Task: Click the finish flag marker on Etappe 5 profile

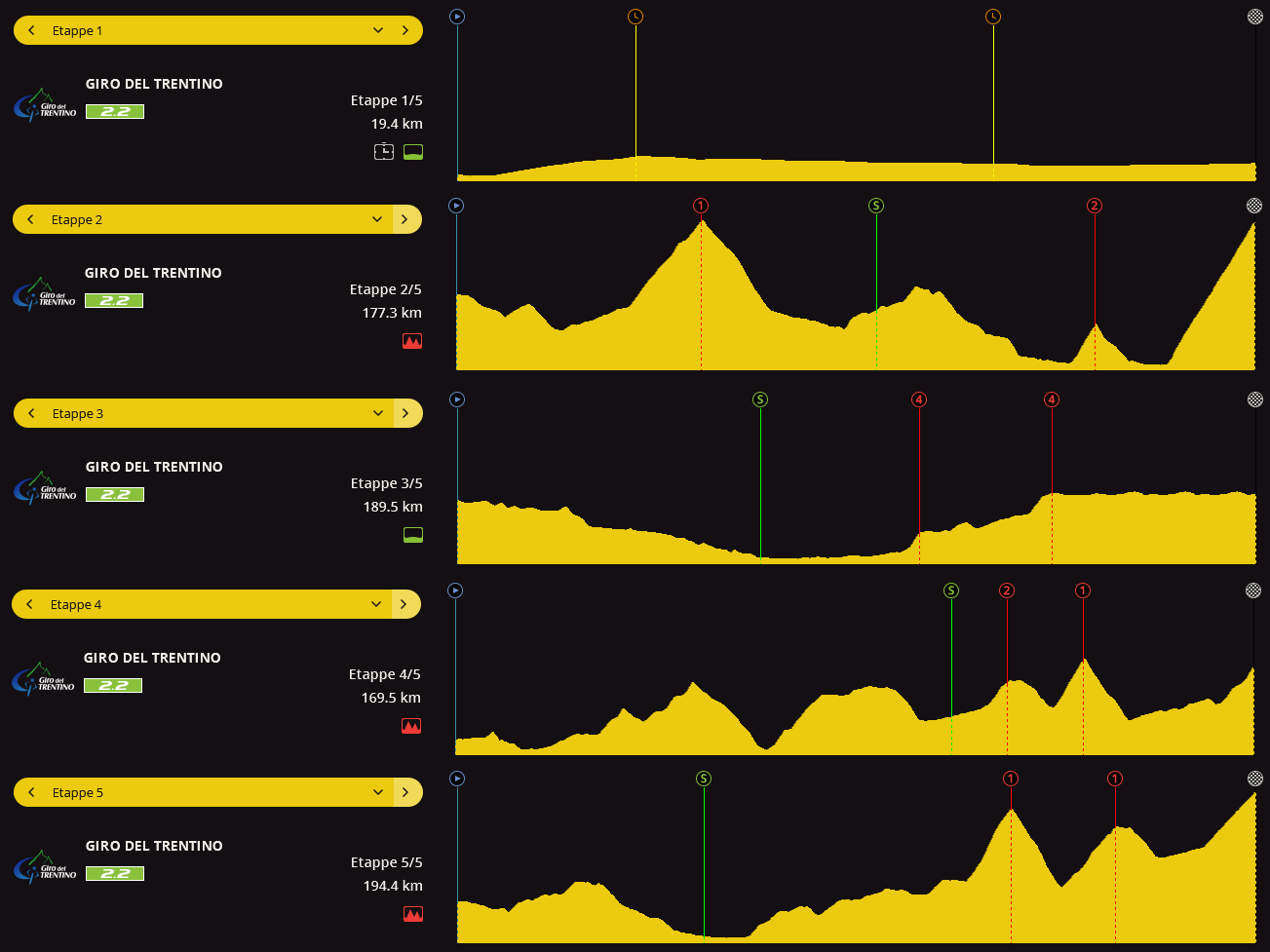Action: (1255, 779)
